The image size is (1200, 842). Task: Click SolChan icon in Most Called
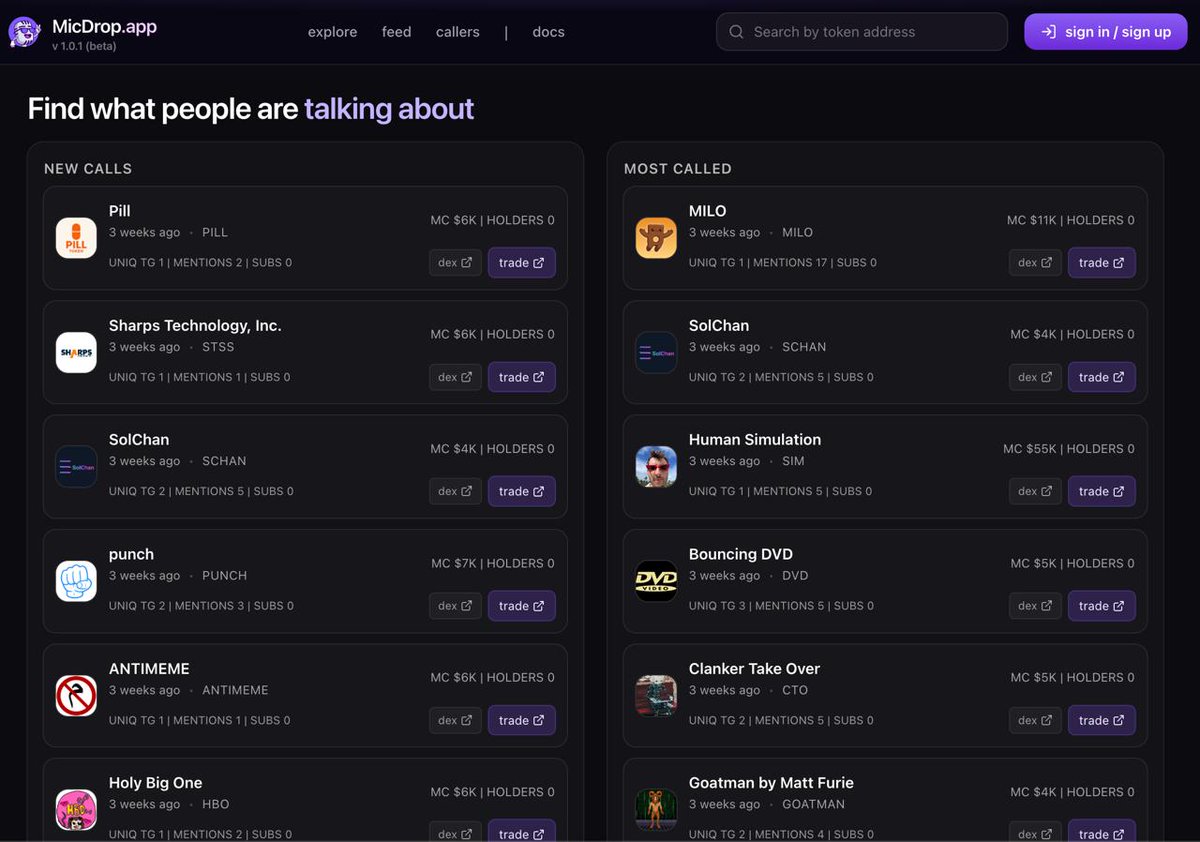click(656, 352)
